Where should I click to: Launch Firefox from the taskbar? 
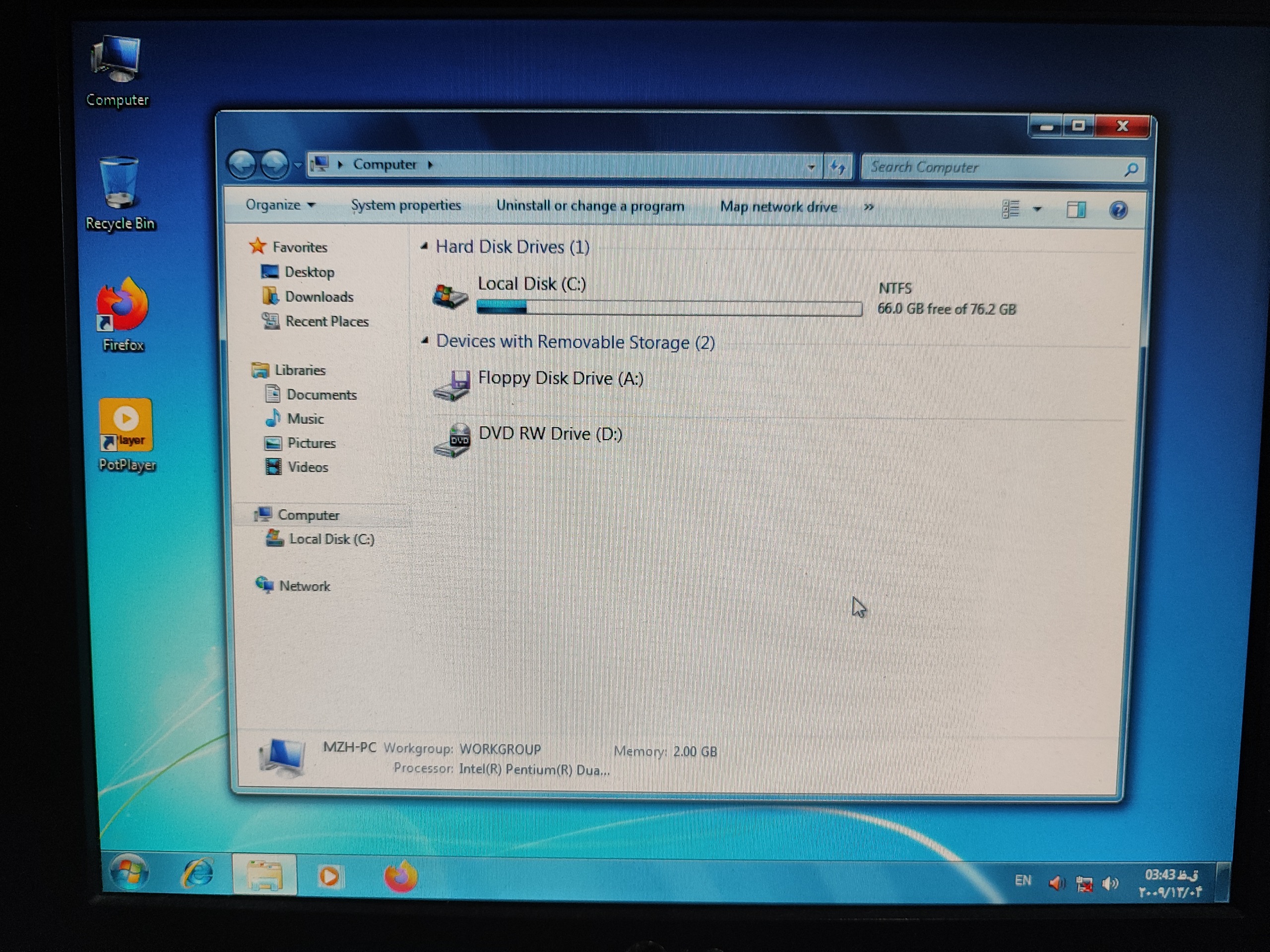click(x=400, y=877)
